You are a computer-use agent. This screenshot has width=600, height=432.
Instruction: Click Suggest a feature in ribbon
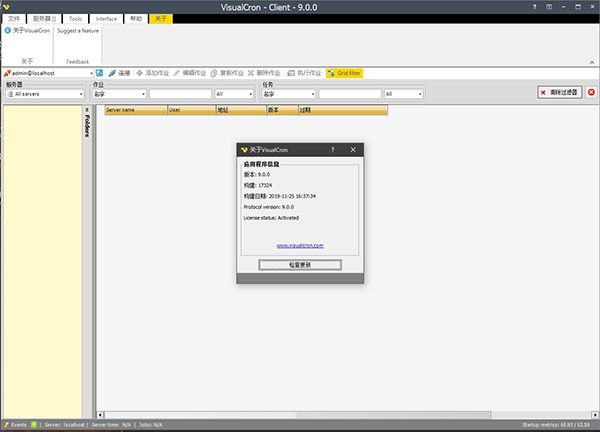click(78, 31)
